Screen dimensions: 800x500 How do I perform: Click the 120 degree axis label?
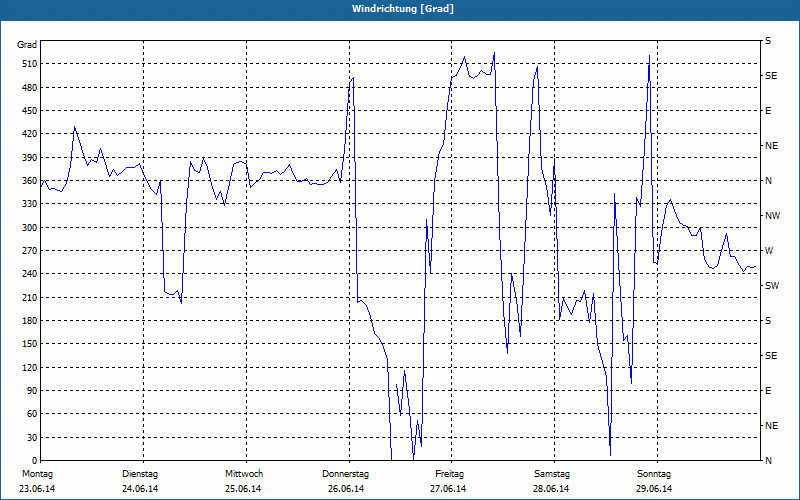pos(30,367)
